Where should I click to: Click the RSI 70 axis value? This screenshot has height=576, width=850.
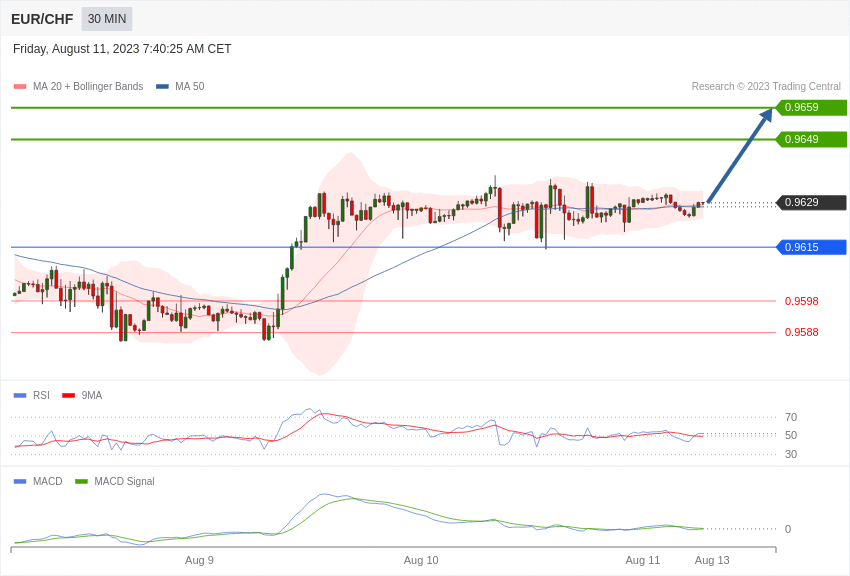791,417
